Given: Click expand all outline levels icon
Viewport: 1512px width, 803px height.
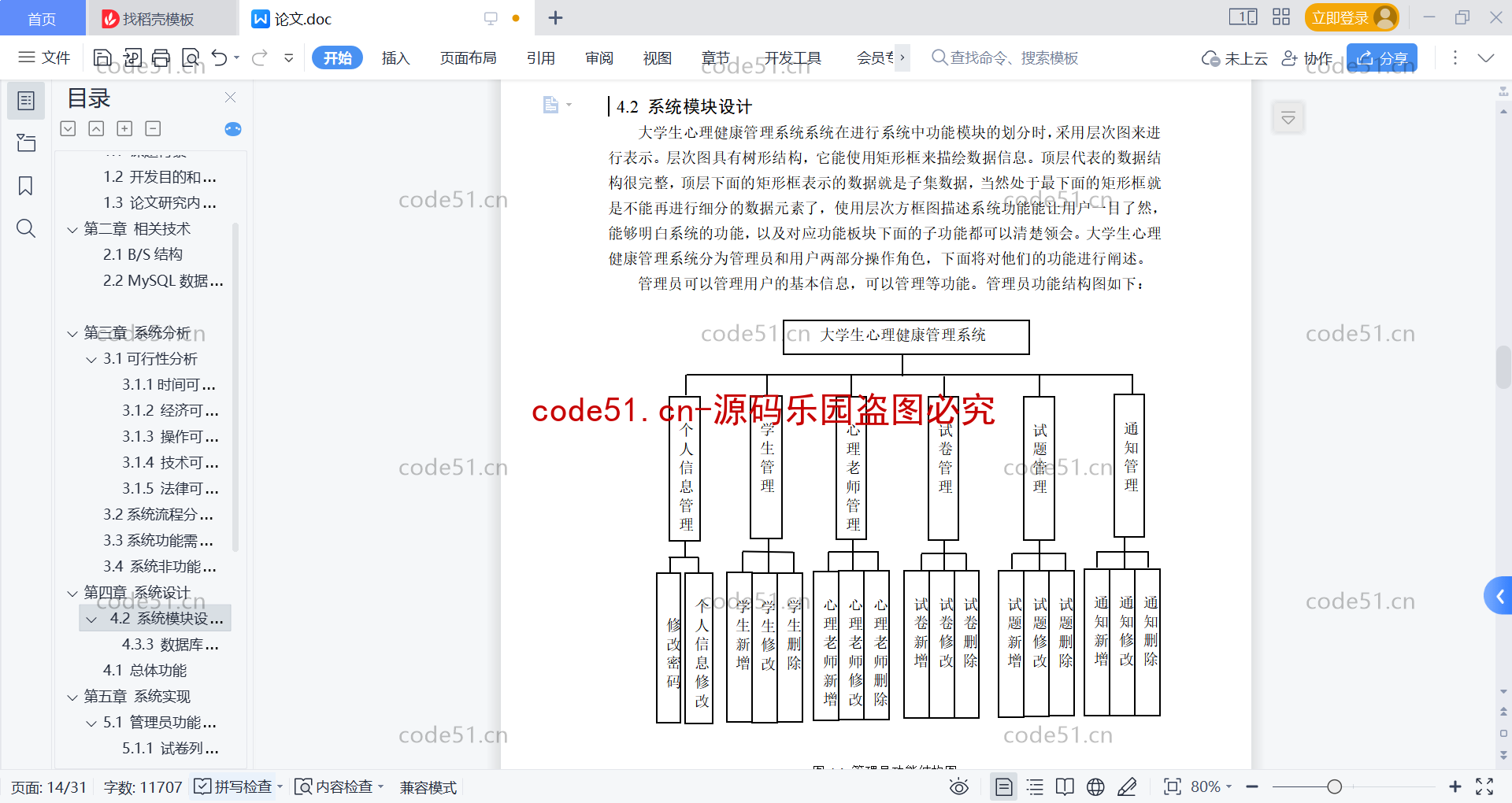Looking at the screenshot, I should coord(124,128).
